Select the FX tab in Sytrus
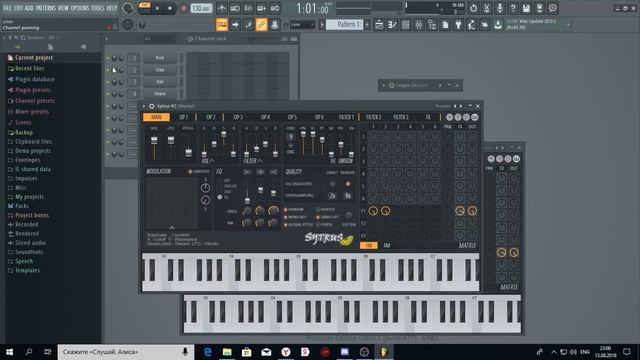Image resolution: width=640 pixels, height=360 pixels. coord(428,117)
